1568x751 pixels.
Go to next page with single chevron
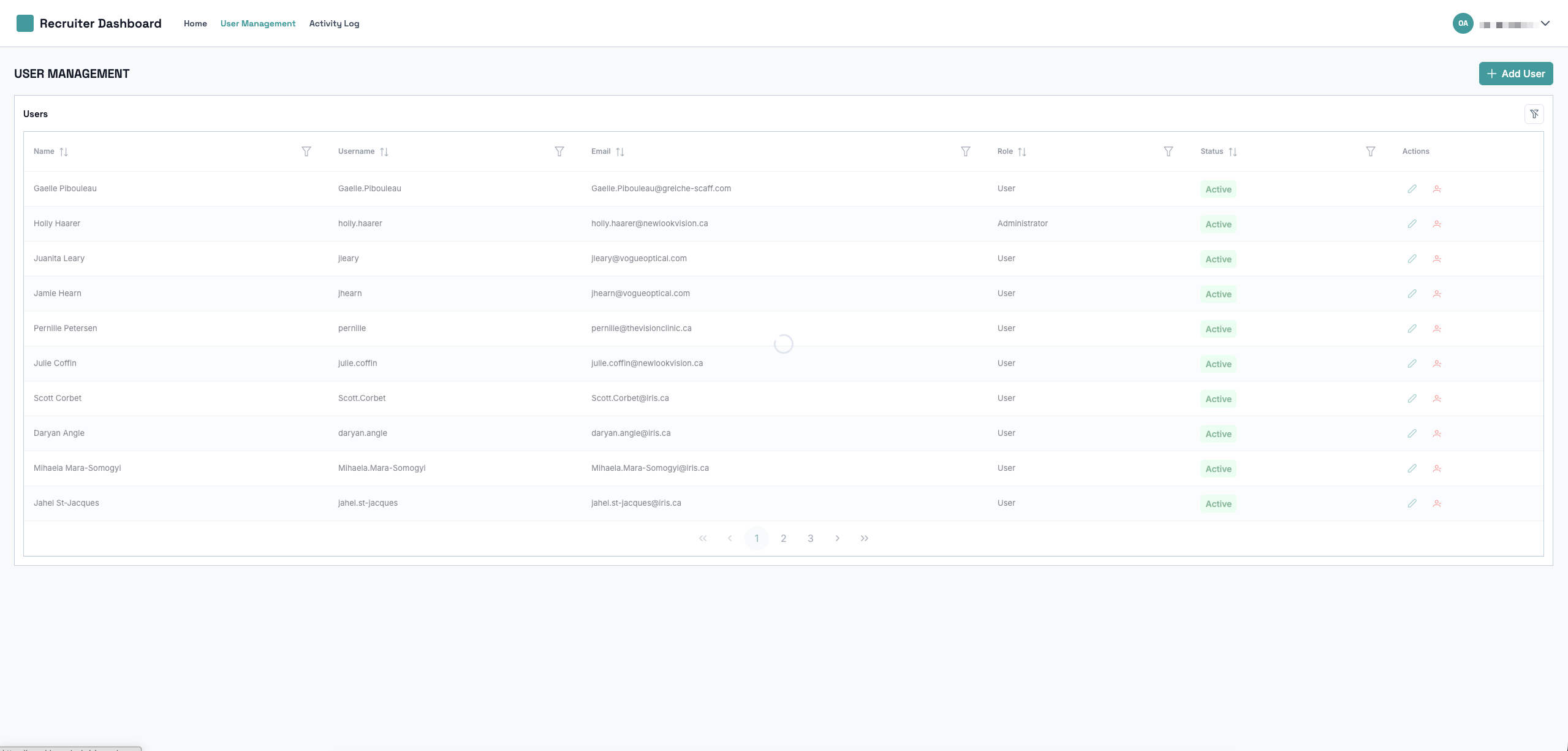837,538
